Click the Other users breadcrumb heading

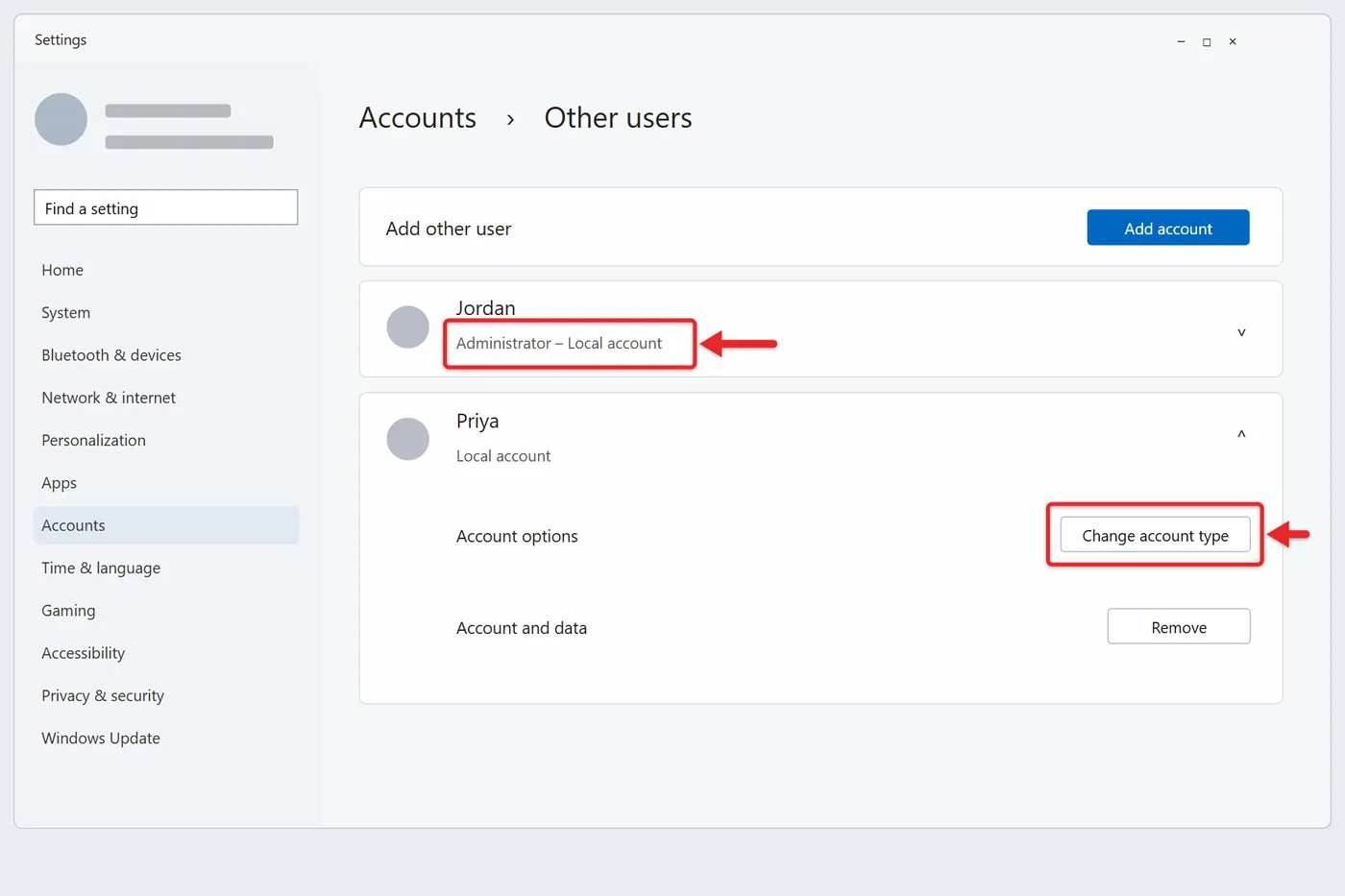click(618, 118)
